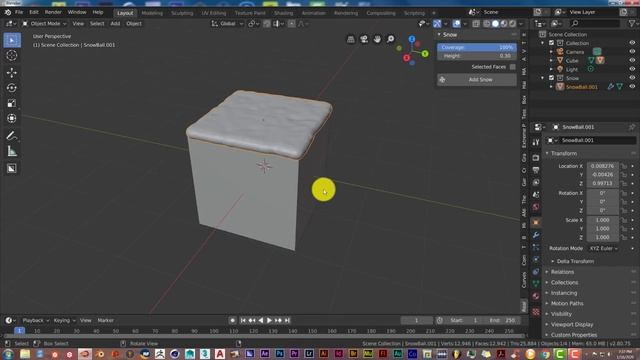Click the pan view hand icon

pos(377,39)
